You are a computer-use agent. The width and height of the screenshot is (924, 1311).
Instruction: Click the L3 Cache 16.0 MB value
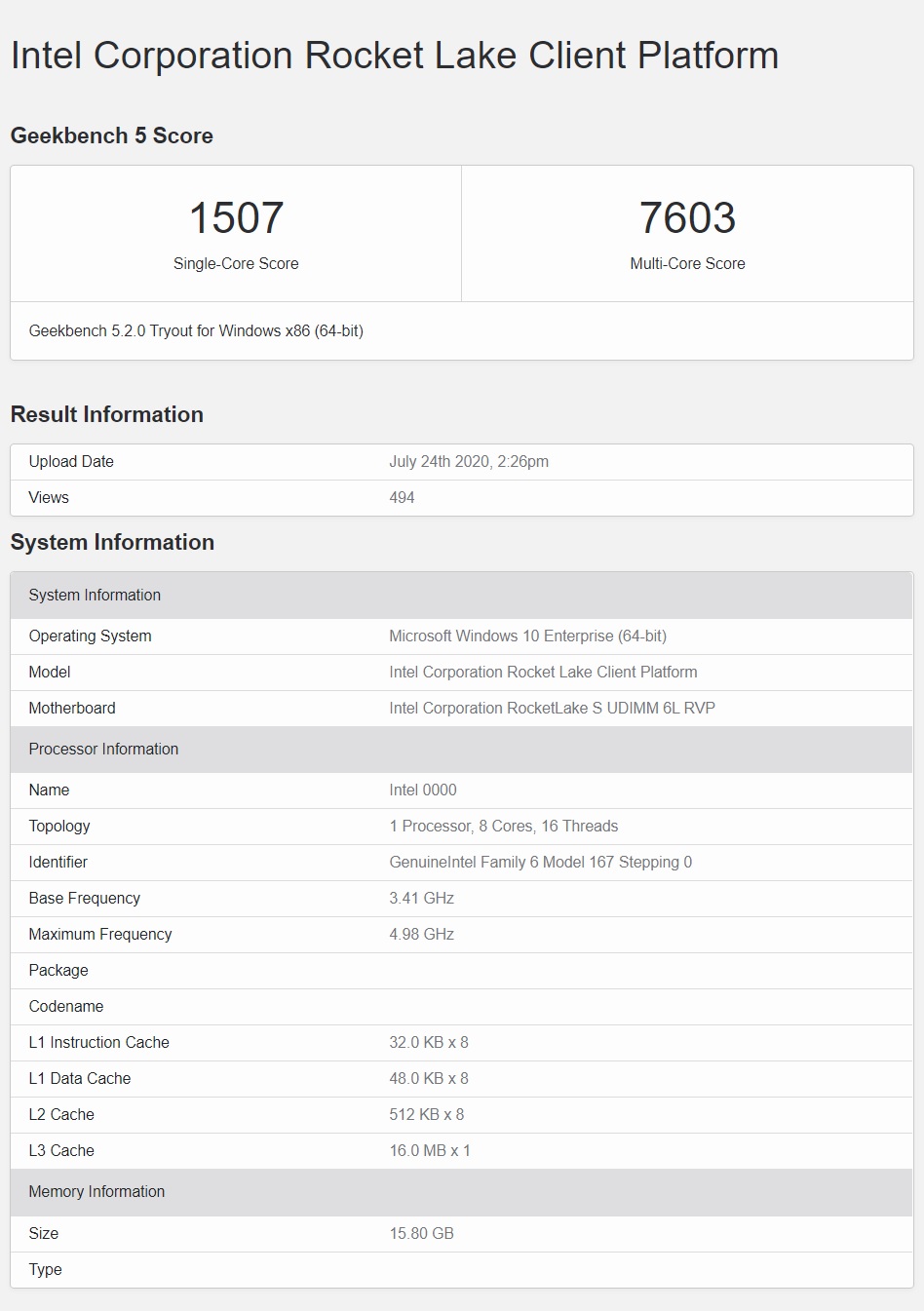point(430,1150)
